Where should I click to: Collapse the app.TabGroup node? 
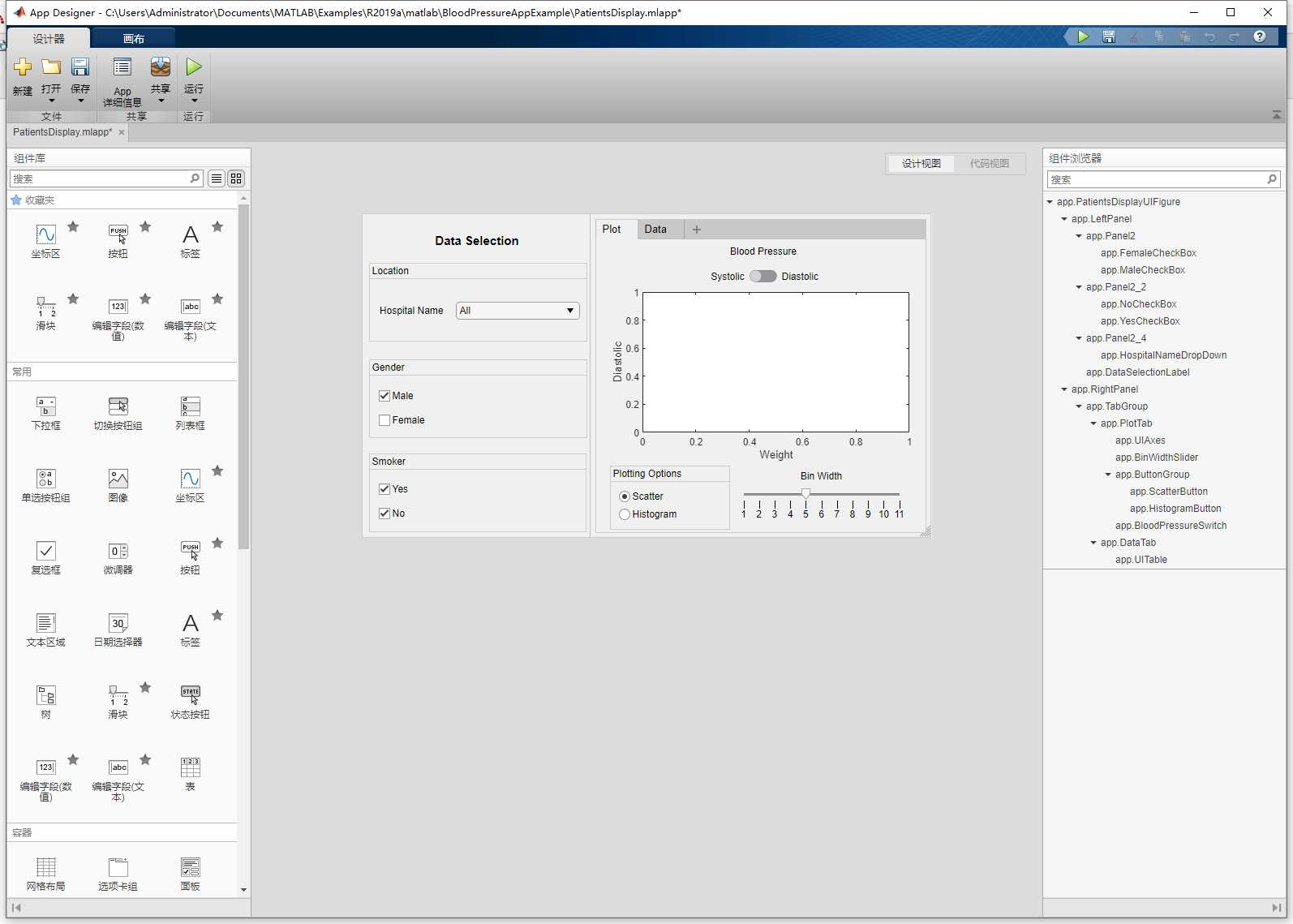click(1079, 406)
